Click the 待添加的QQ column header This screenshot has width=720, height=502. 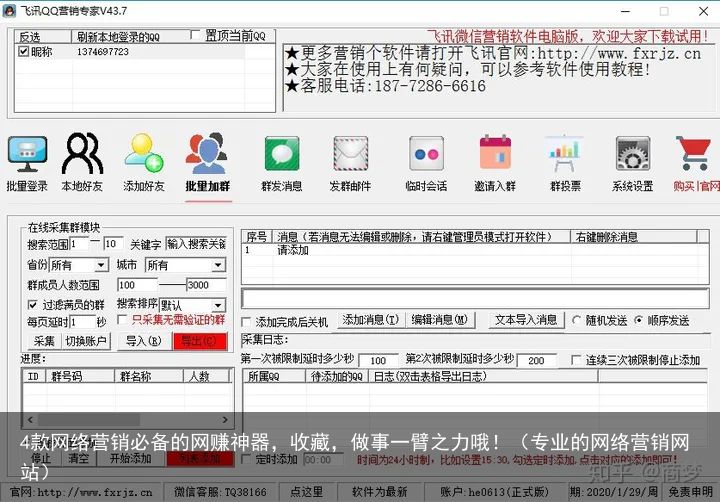pyautogui.click(x=337, y=376)
